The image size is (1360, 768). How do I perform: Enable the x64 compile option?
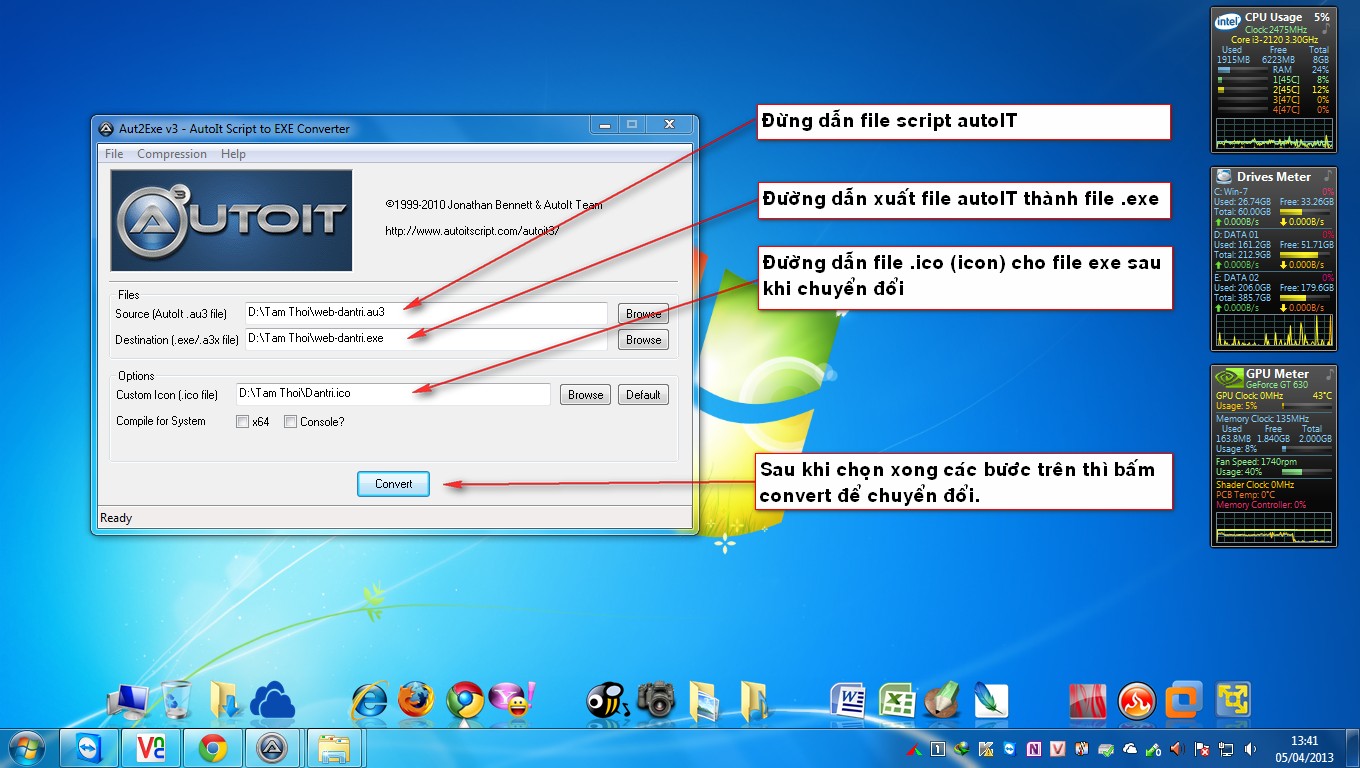(242, 422)
